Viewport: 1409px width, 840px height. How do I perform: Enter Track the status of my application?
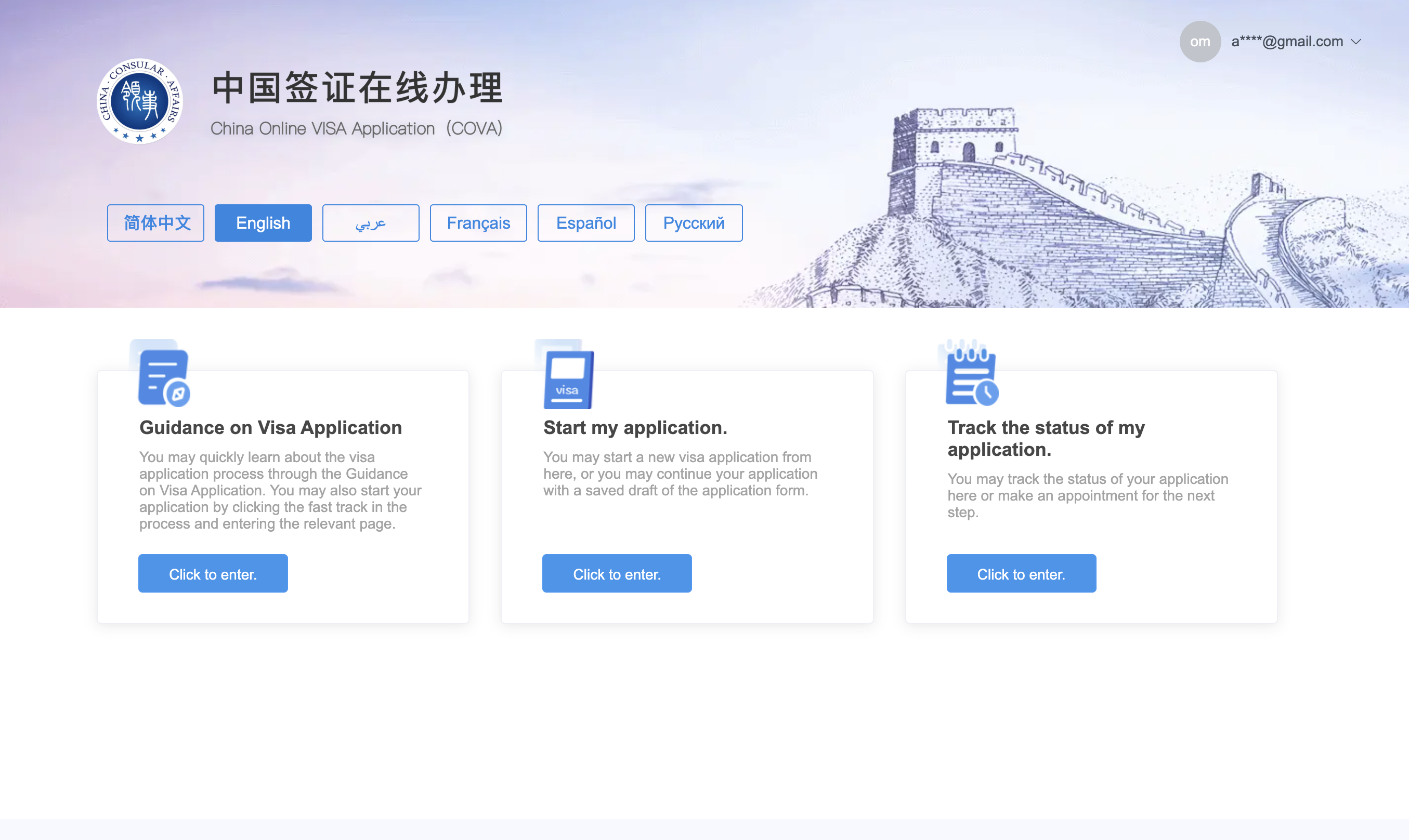pyautogui.click(x=1021, y=573)
